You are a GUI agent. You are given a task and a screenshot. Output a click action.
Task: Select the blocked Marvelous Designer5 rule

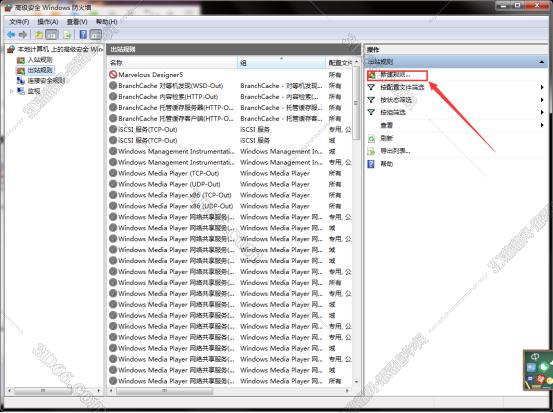151,75
